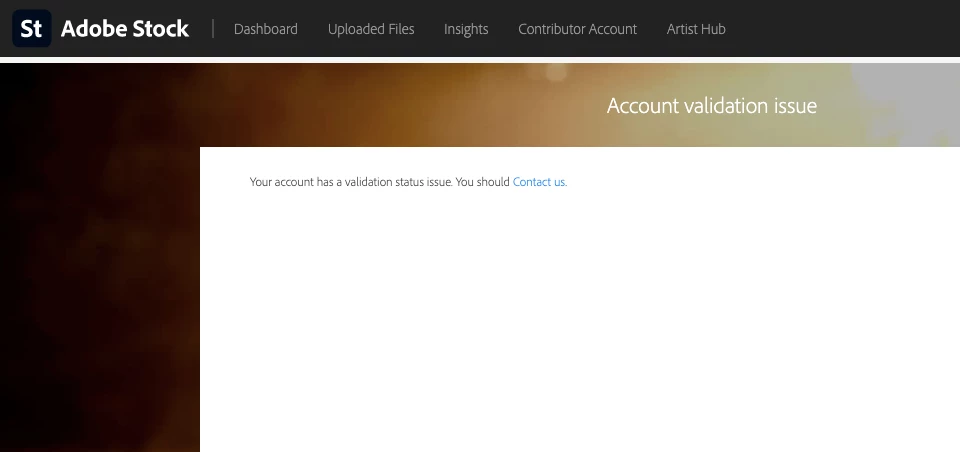Screen dimensions: 960x452
Task: Visit the Artist Hub
Action: tap(696, 29)
